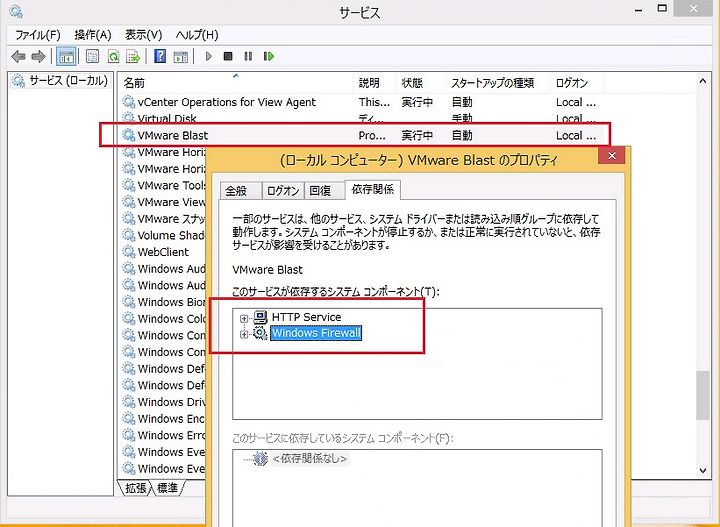Restart the service with restart icon

(x=269, y=56)
